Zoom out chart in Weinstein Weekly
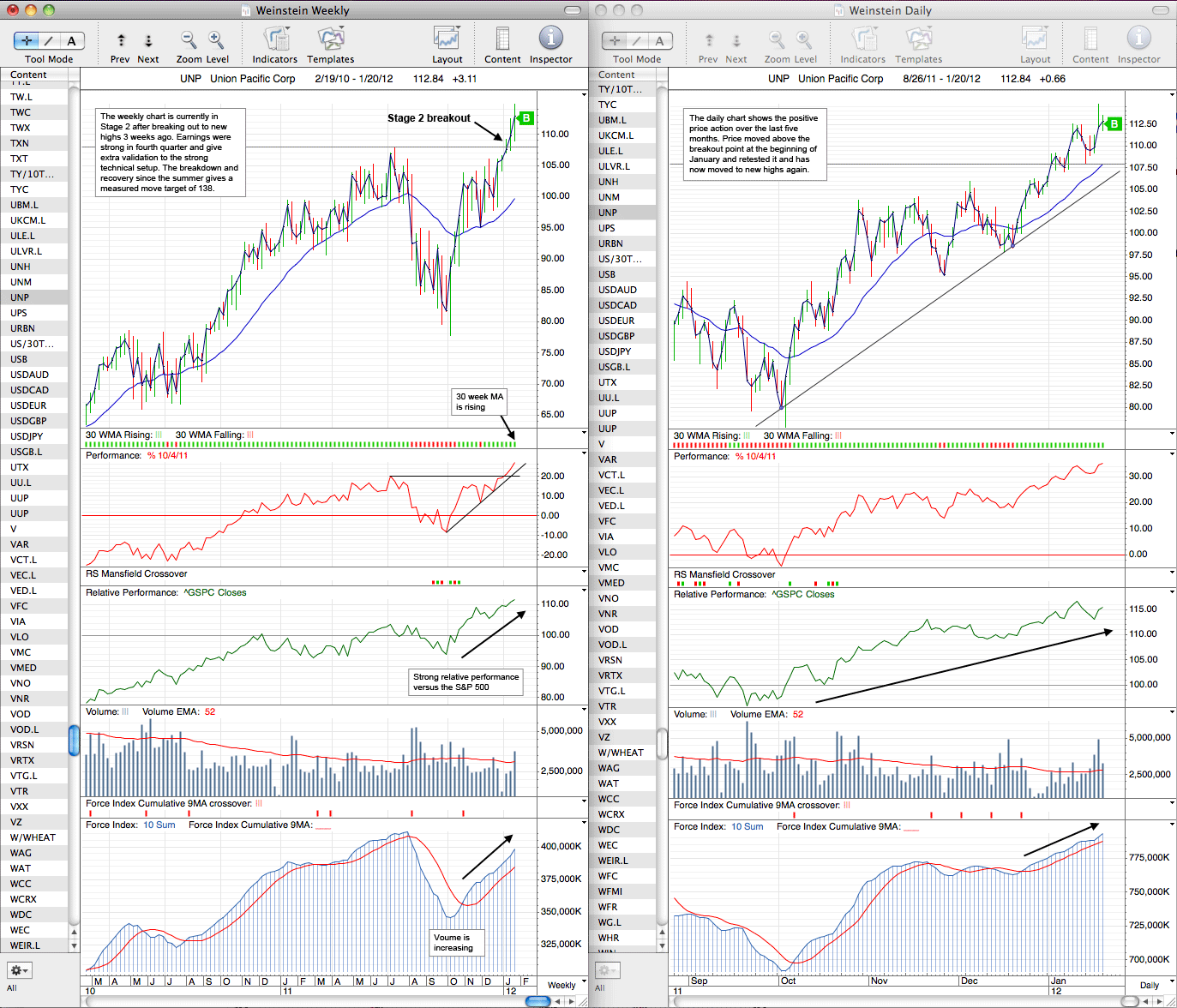1177x1008 pixels. [189, 40]
